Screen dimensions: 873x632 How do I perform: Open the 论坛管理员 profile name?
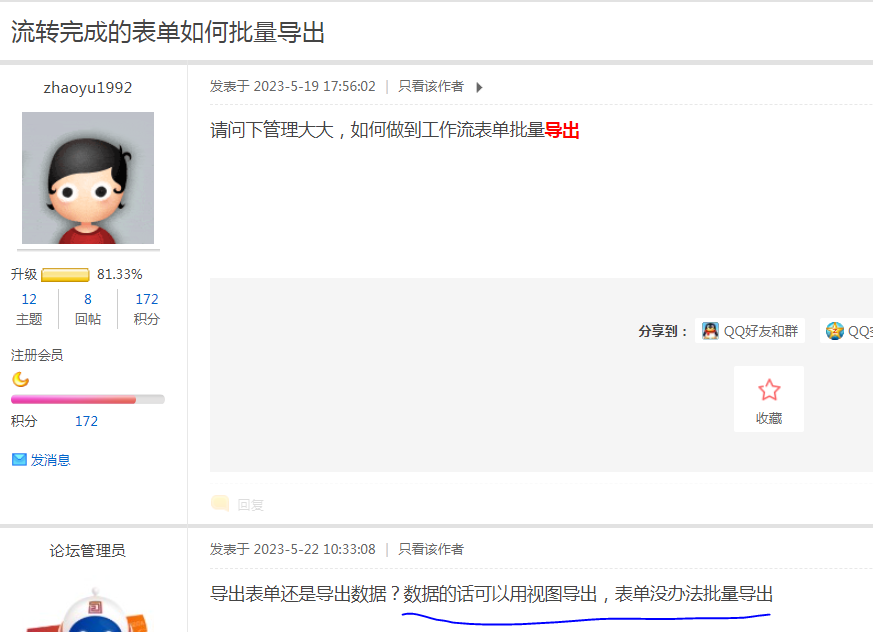88,551
